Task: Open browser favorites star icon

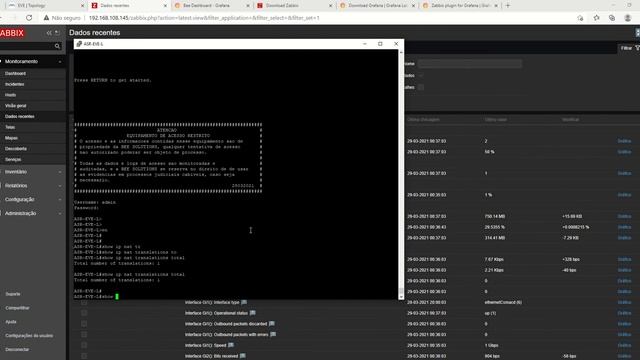Action: (596, 18)
